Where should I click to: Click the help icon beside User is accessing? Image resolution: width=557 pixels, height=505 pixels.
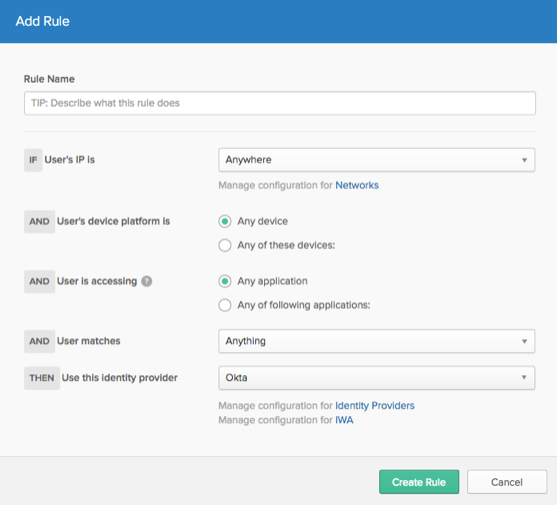click(x=147, y=281)
